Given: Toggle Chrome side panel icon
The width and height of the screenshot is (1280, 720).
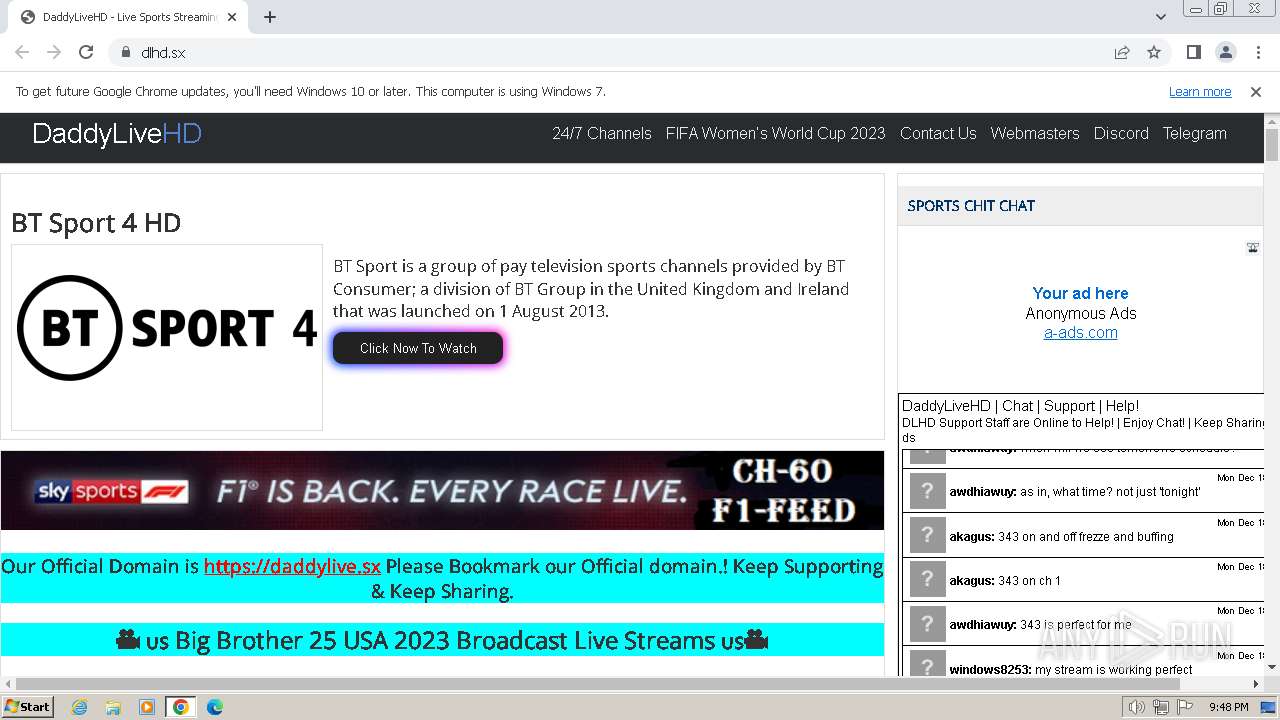Looking at the screenshot, I should [x=1193, y=52].
